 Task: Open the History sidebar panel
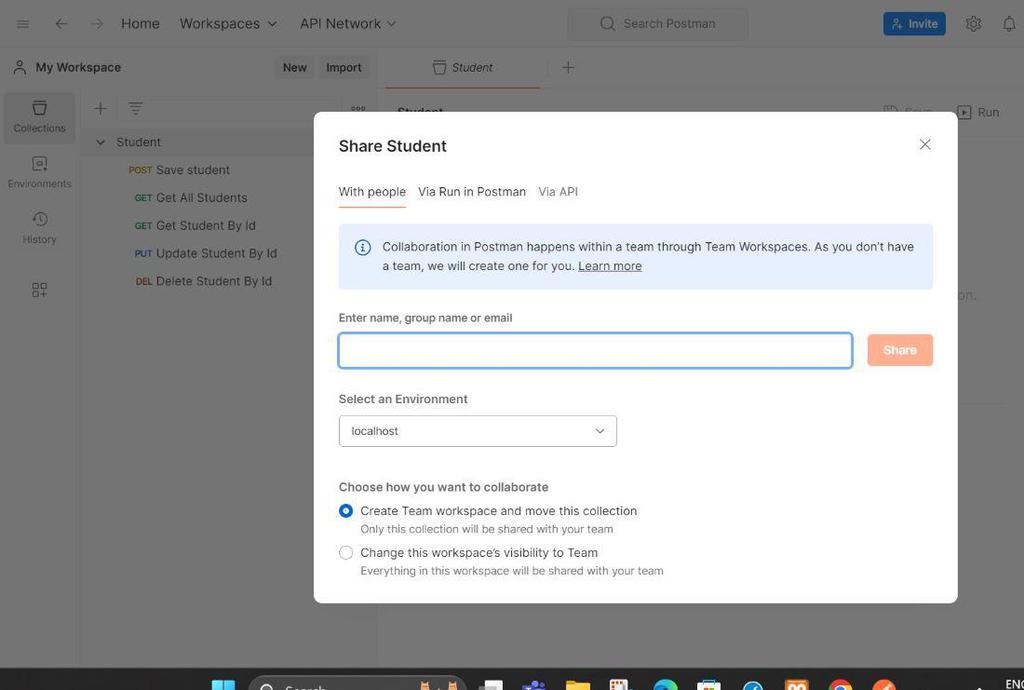(x=39, y=227)
